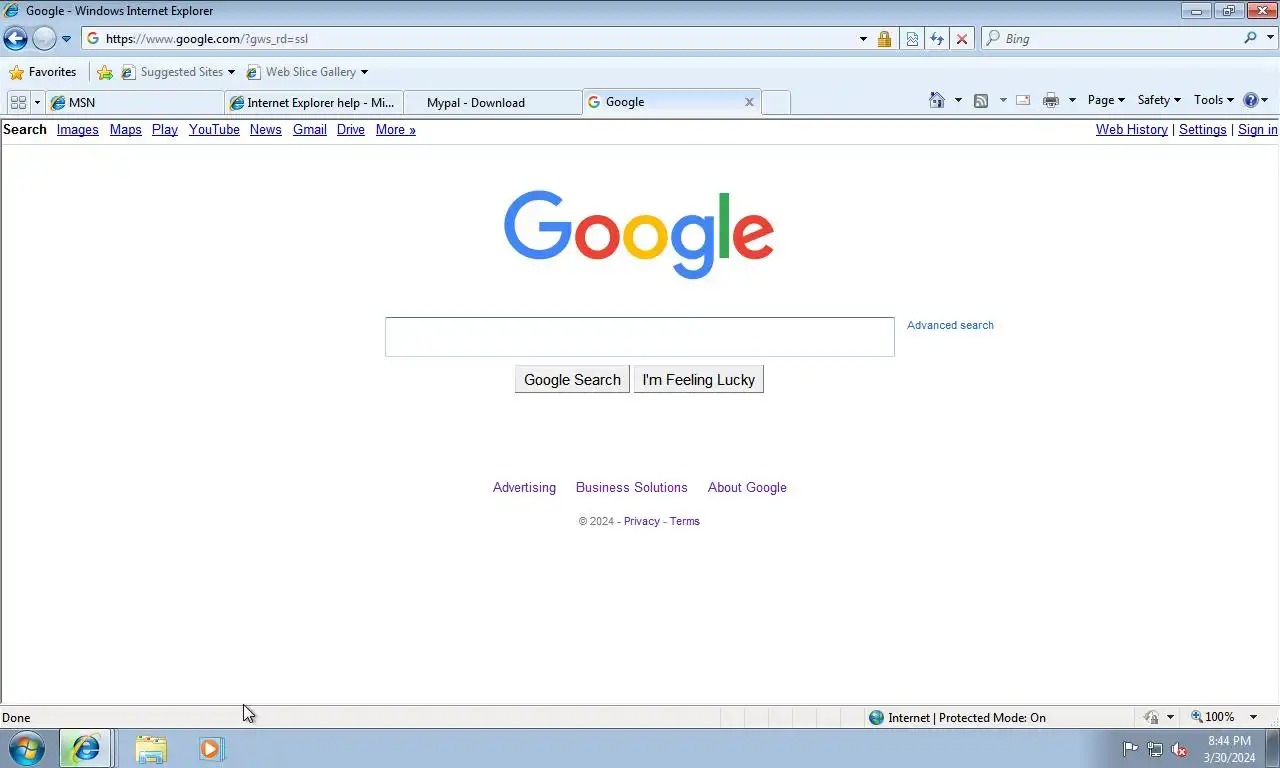1280x768 pixels.
Task: Click the Print icon
Action: point(1051,100)
